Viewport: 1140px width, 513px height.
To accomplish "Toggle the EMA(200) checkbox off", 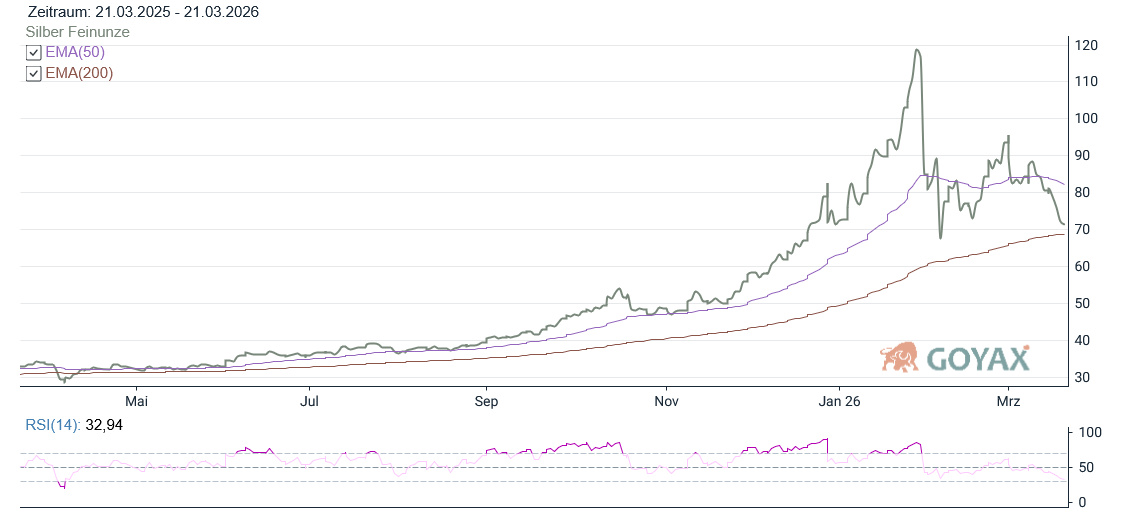I will pyautogui.click(x=34, y=74).
